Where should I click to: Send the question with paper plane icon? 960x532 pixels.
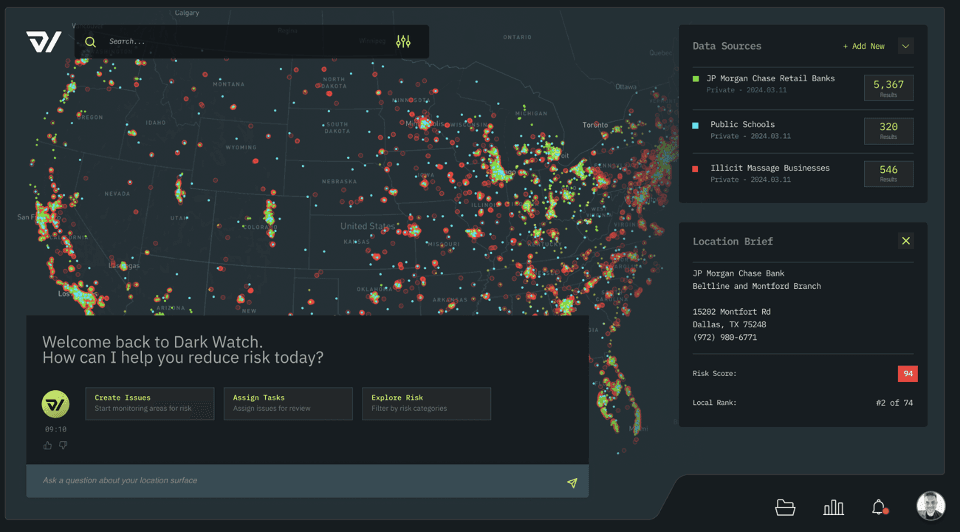[572, 483]
